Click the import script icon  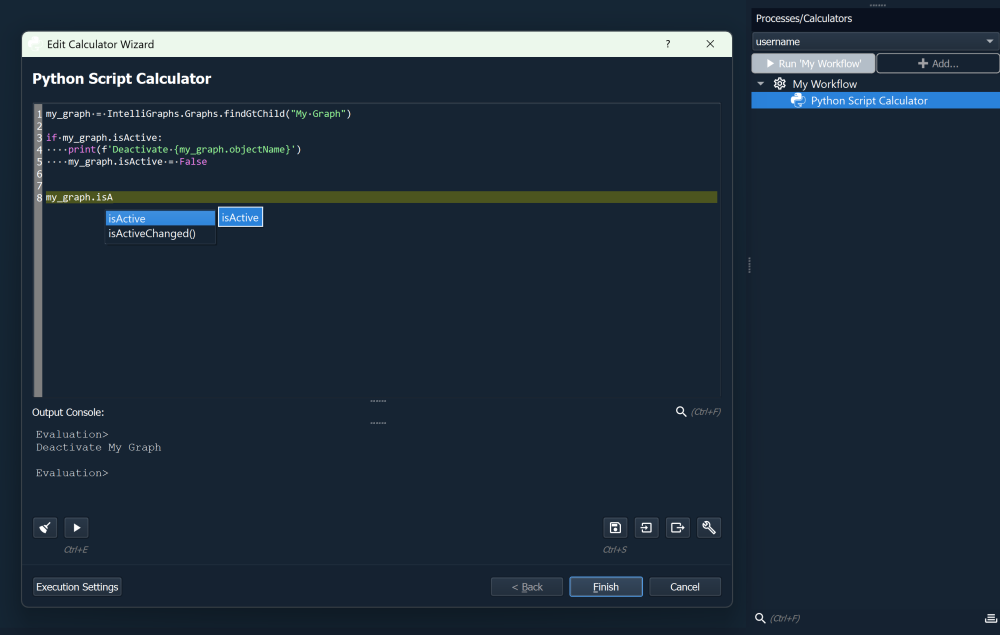point(646,527)
